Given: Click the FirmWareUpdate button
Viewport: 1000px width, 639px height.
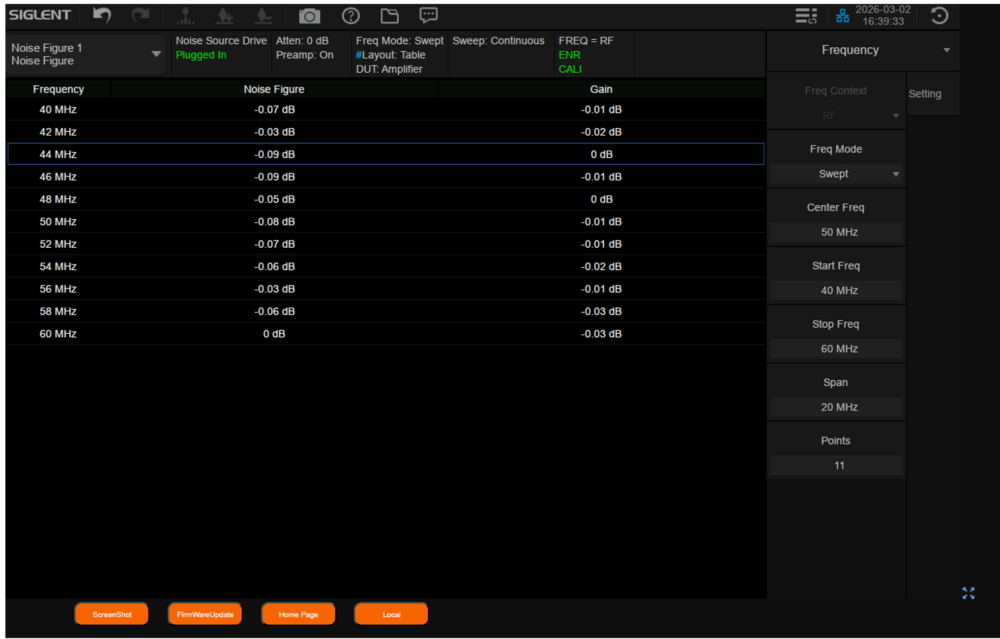Looking at the screenshot, I should [x=205, y=614].
